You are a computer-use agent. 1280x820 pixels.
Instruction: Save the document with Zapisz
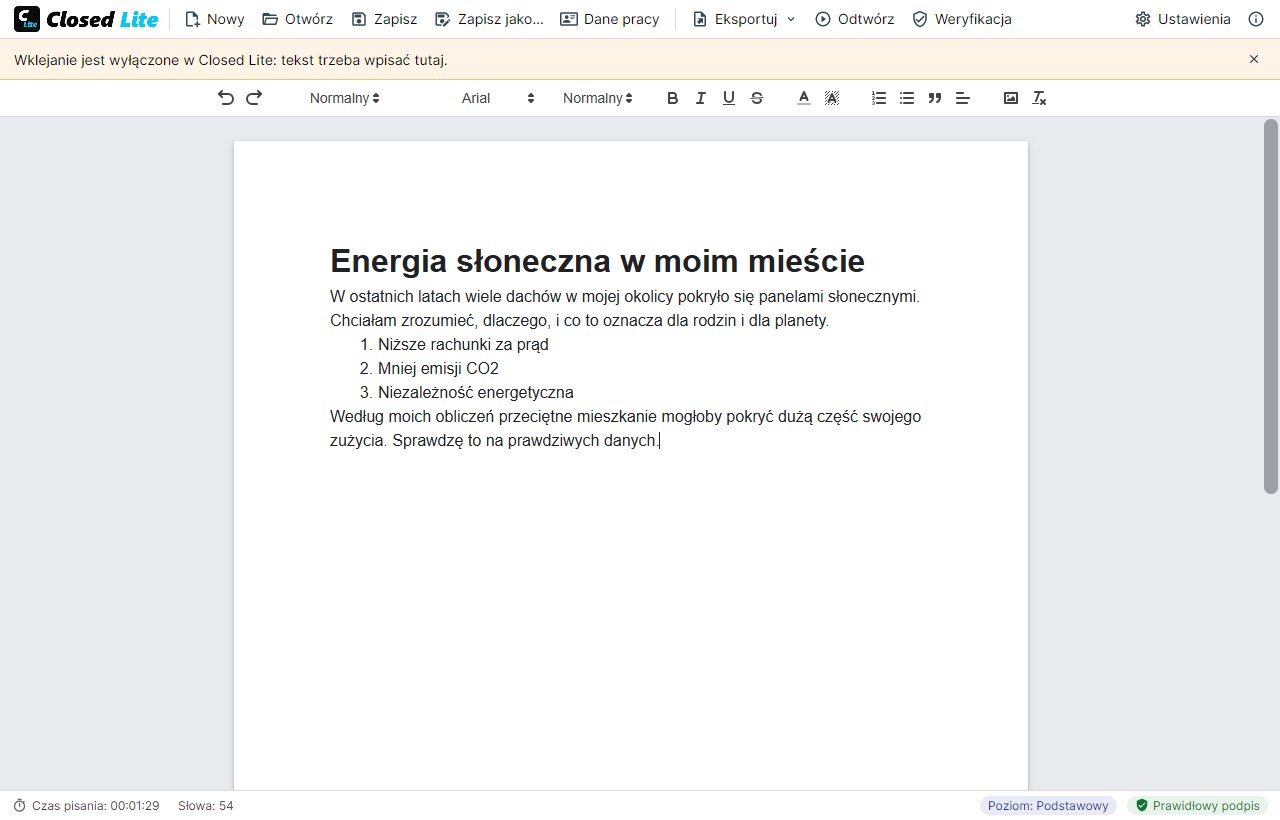(384, 19)
